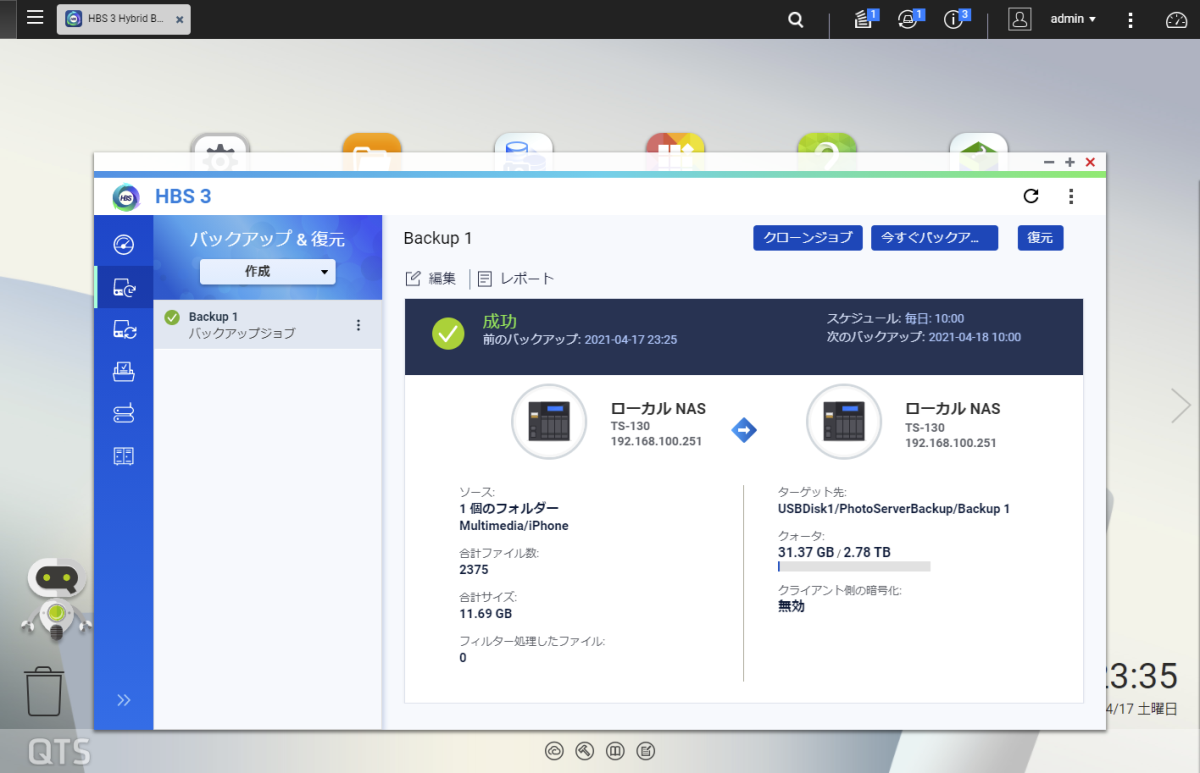Screen dimensions: 1200x773
Task: Click the HBS 3 refresh icon
Action: click(1031, 196)
